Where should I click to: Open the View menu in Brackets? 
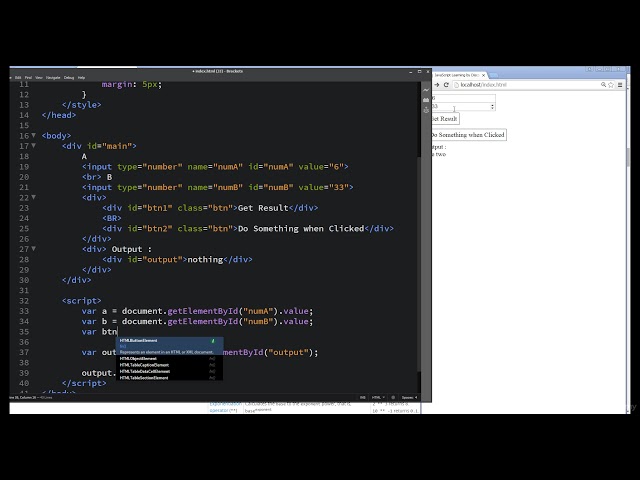click(39, 78)
